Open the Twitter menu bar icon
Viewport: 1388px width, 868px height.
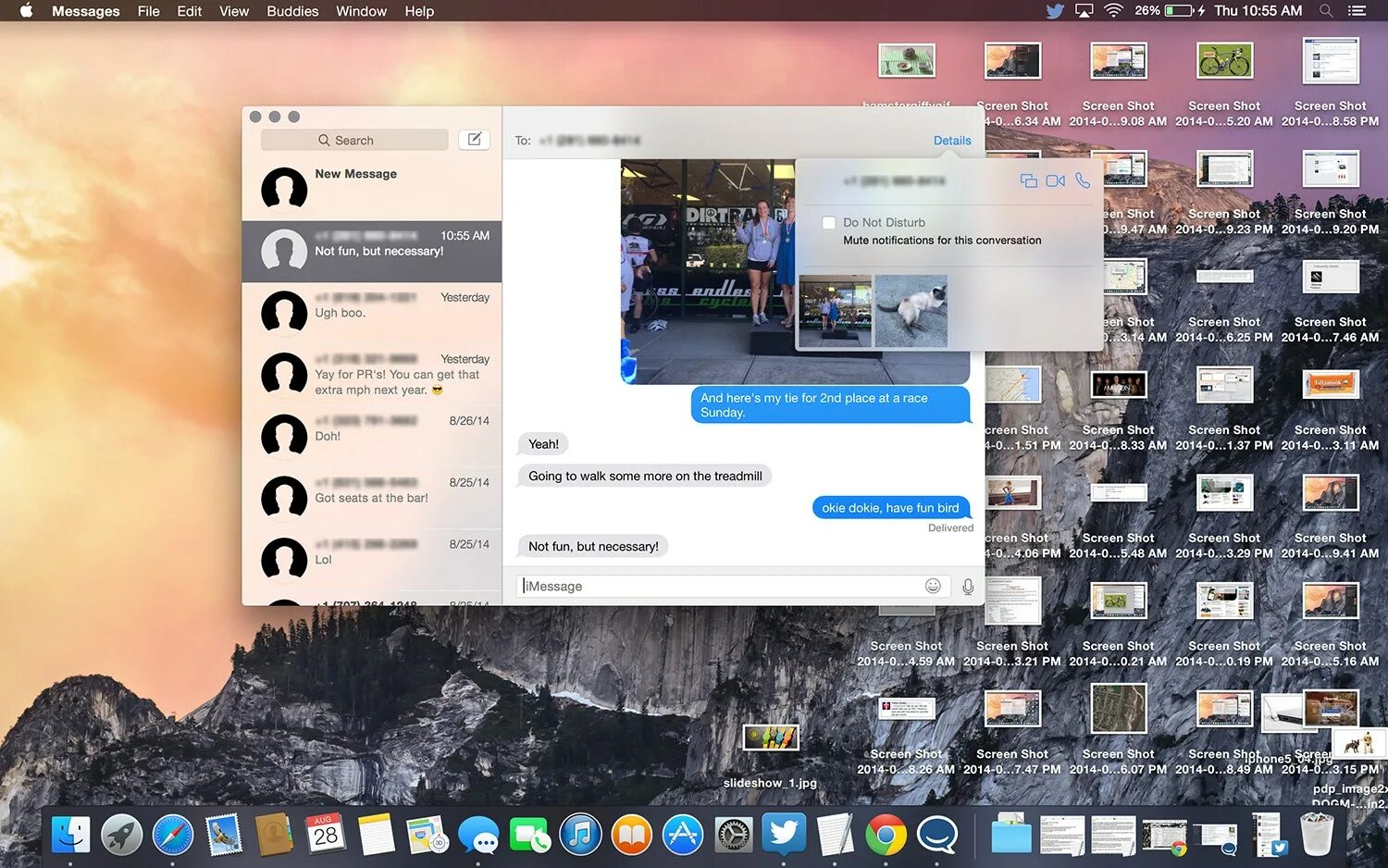point(1055,11)
